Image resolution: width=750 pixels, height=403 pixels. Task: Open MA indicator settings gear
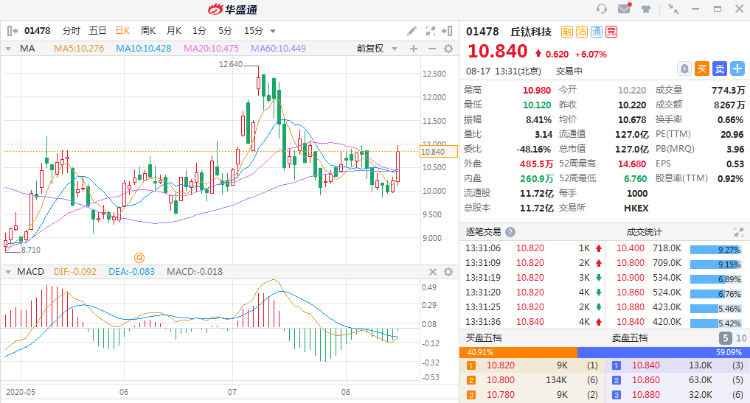pyautogui.click(x=448, y=48)
